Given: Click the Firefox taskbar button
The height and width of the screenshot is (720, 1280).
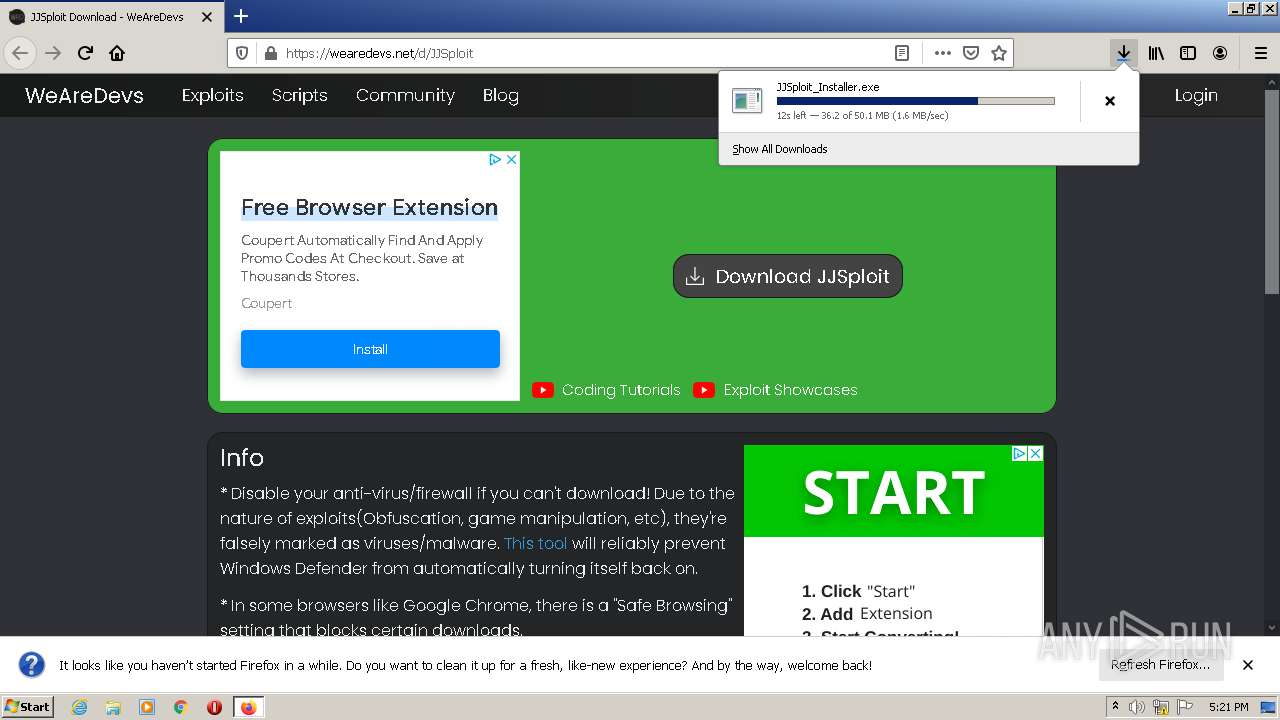Looking at the screenshot, I should (248, 707).
